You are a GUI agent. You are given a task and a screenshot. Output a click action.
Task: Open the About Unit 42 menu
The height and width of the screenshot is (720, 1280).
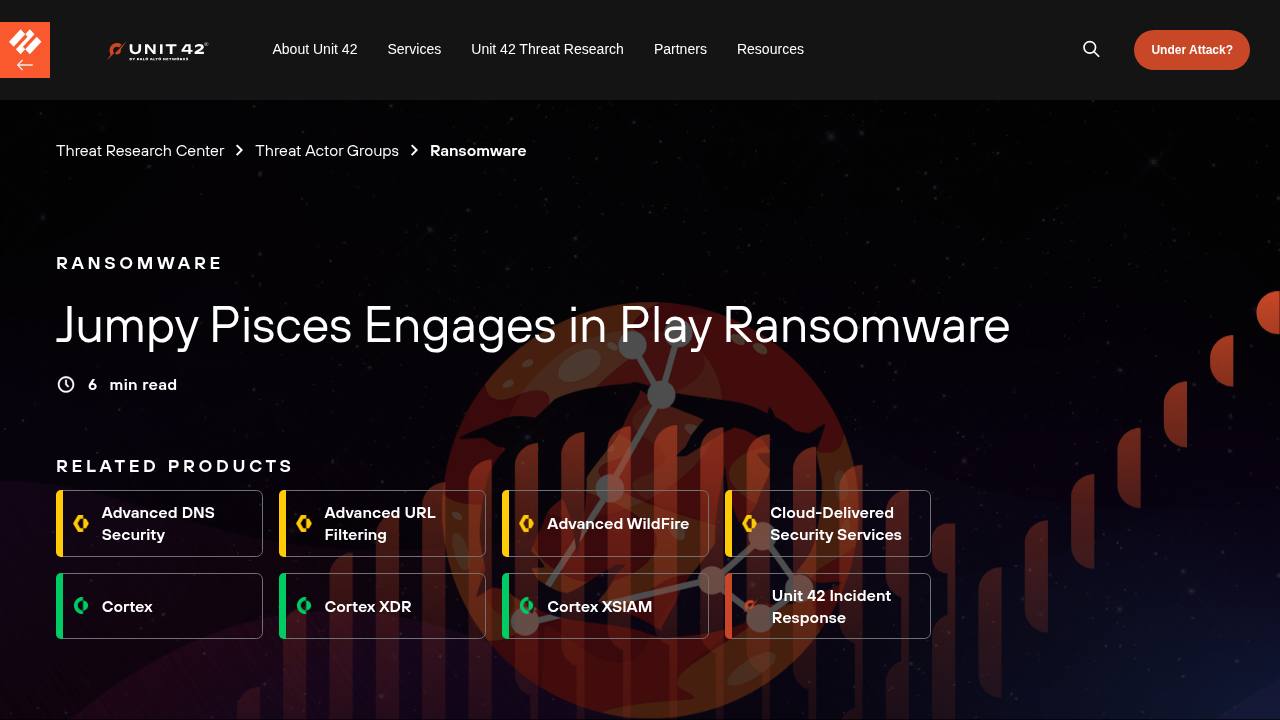[315, 49]
